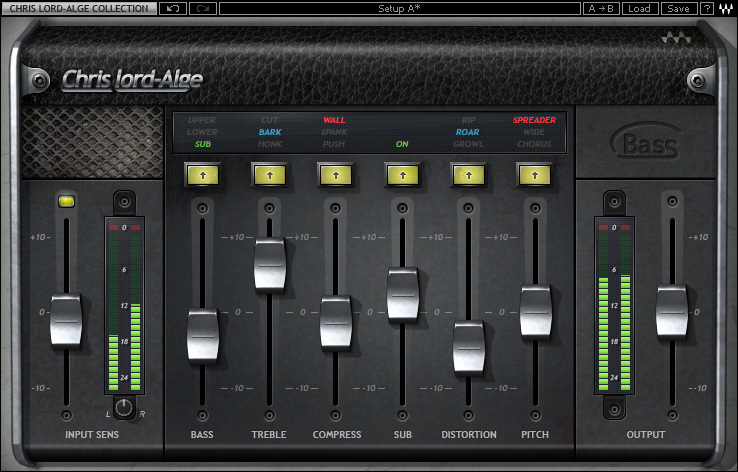This screenshot has width=738, height=472.
Task: Click the OUTPUT label
Action: tap(646, 434)
